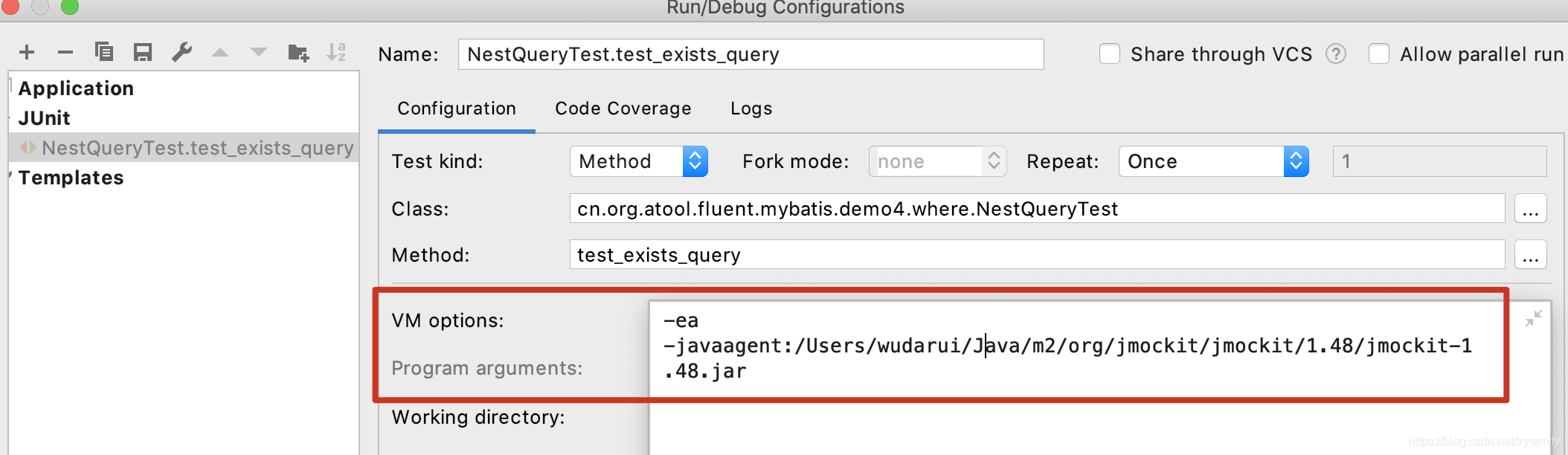Open help for Share through VCS
Image resolution: width=1568 pixels, height=455 pixels.
click(x=1336, y=54)
